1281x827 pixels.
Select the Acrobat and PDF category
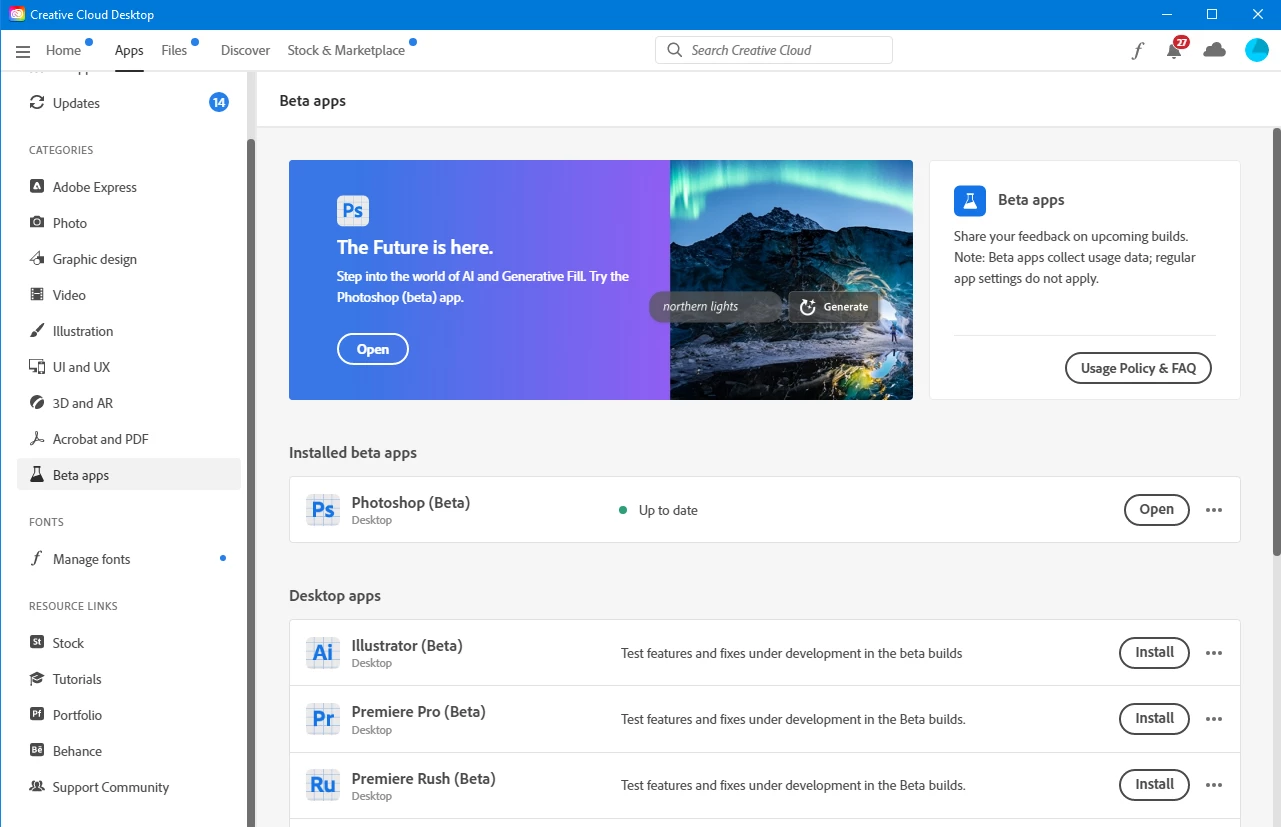[100, 439]
